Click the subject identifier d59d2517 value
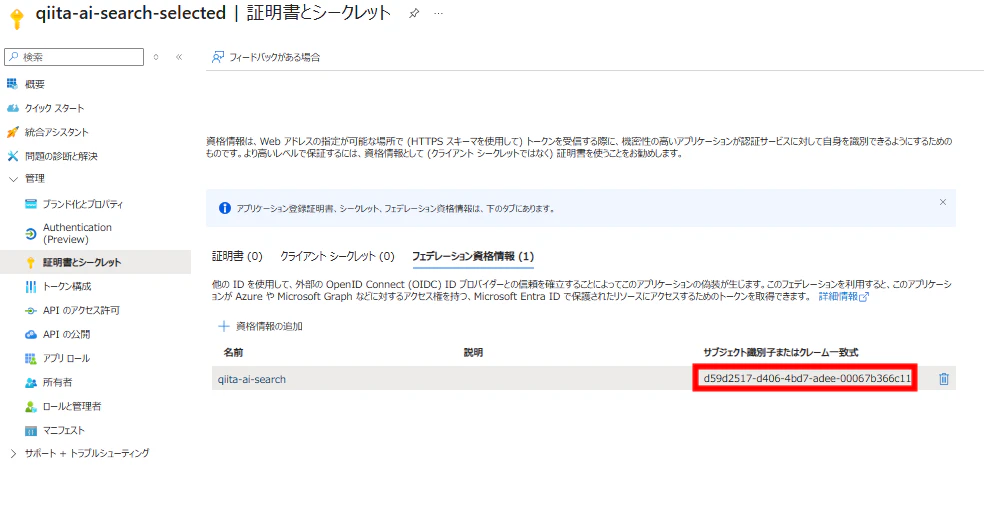 pos(806,378)
